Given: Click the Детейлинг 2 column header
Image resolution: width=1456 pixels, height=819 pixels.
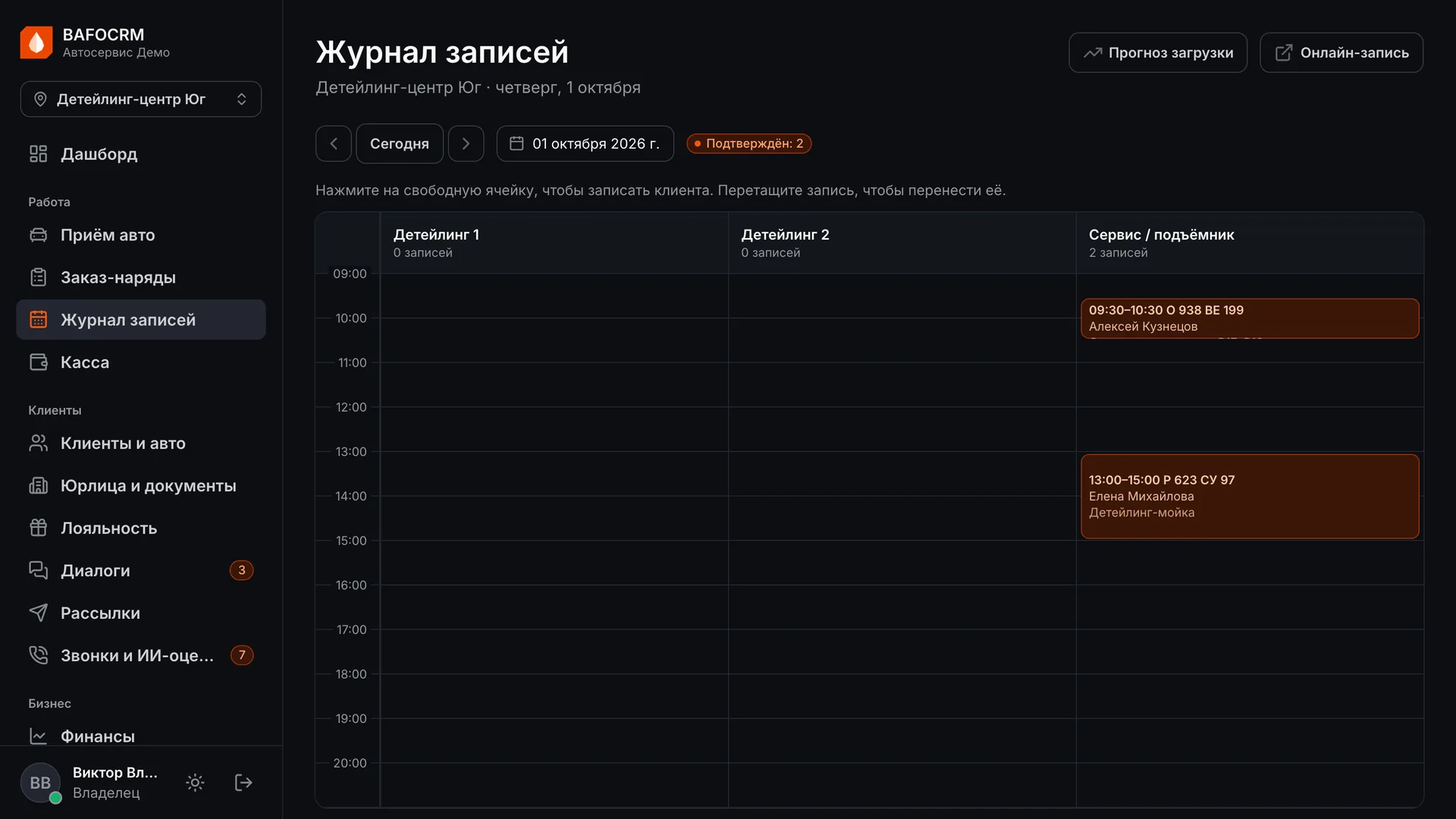Looking at the screenshot, I should pos(902,243).
